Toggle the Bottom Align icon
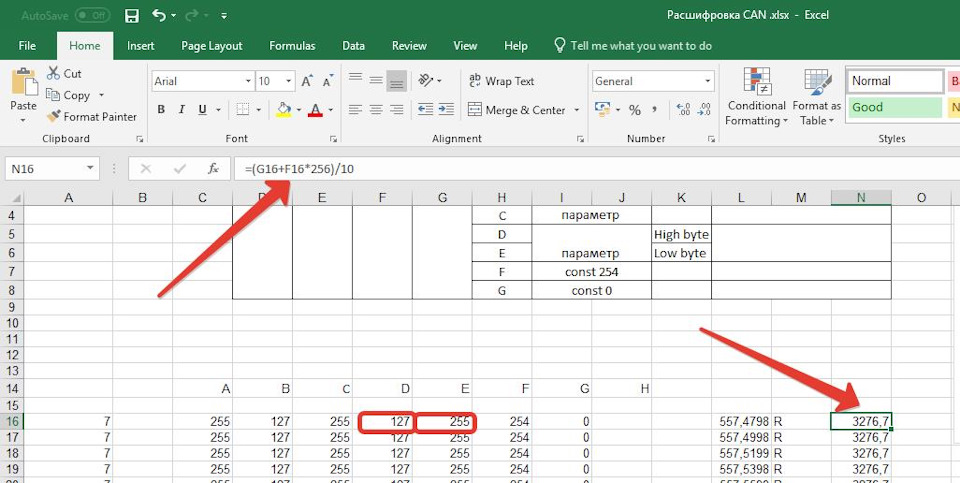960x483 pixels. tap(397, 80)
